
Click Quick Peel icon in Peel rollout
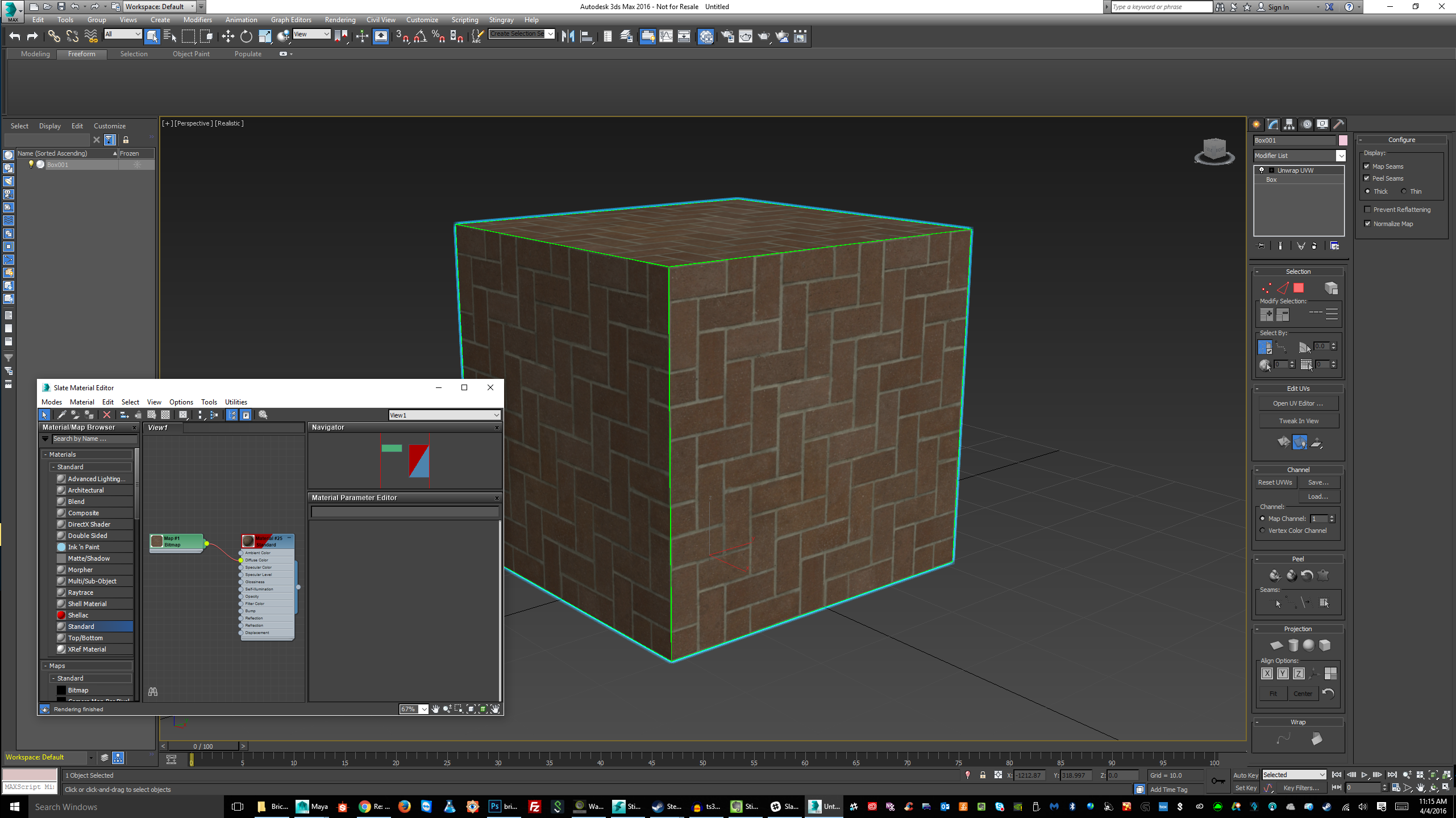coord(1275,575)
